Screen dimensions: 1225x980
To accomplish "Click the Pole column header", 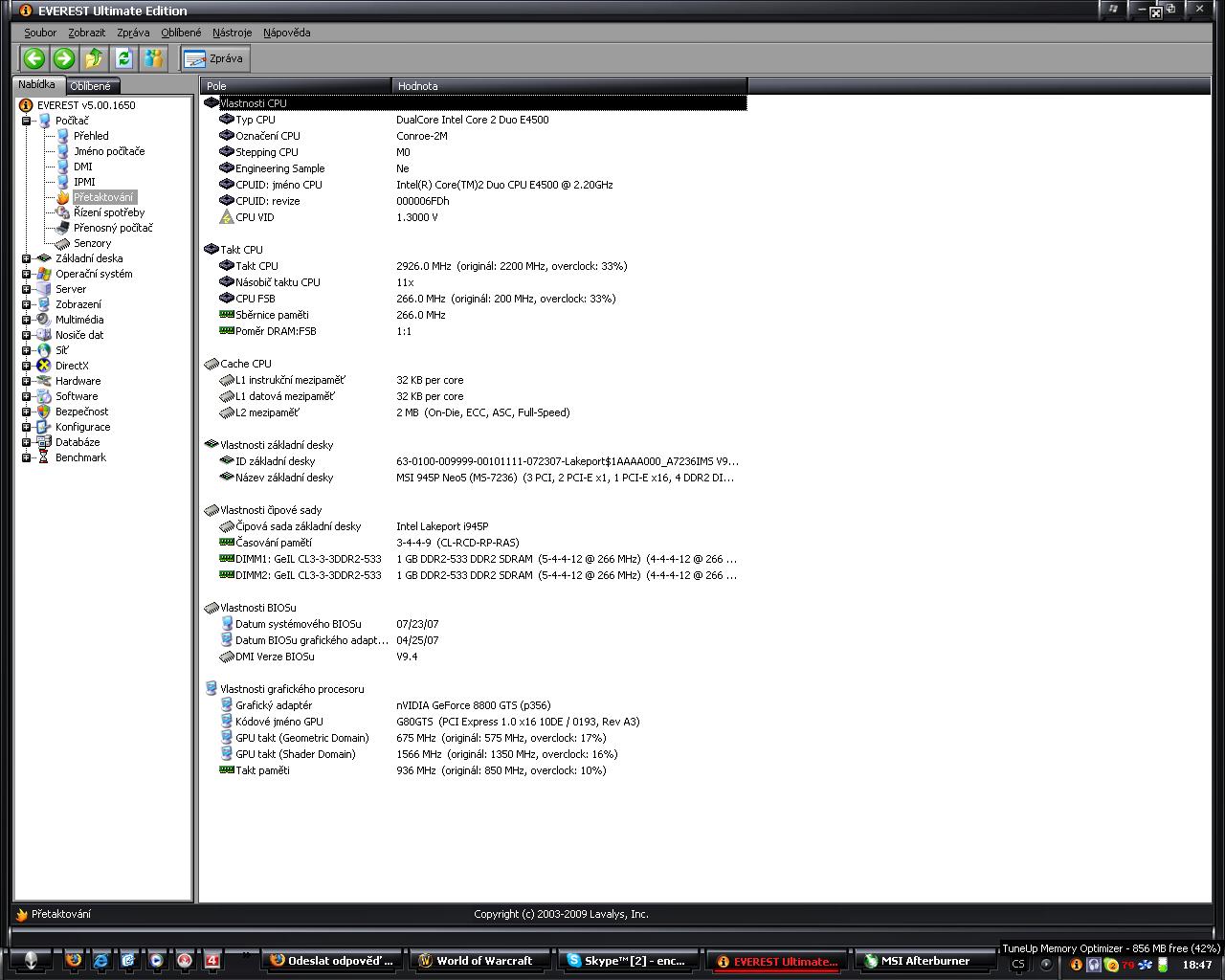I will click(x=296, y=86).
